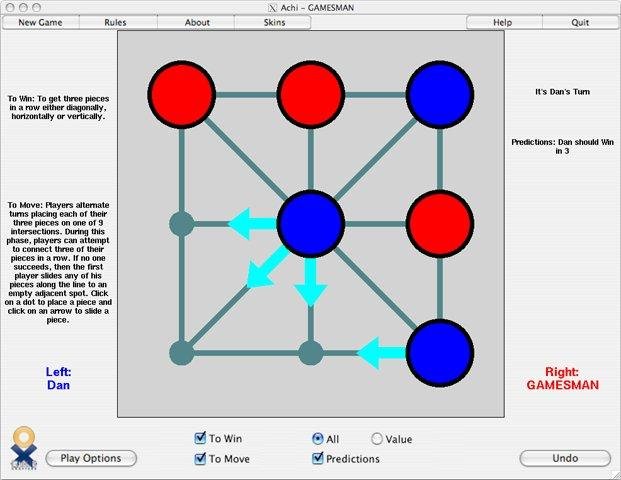
Task: Click the blue piece at top-right corner
Action: click(x=440, y=95)
